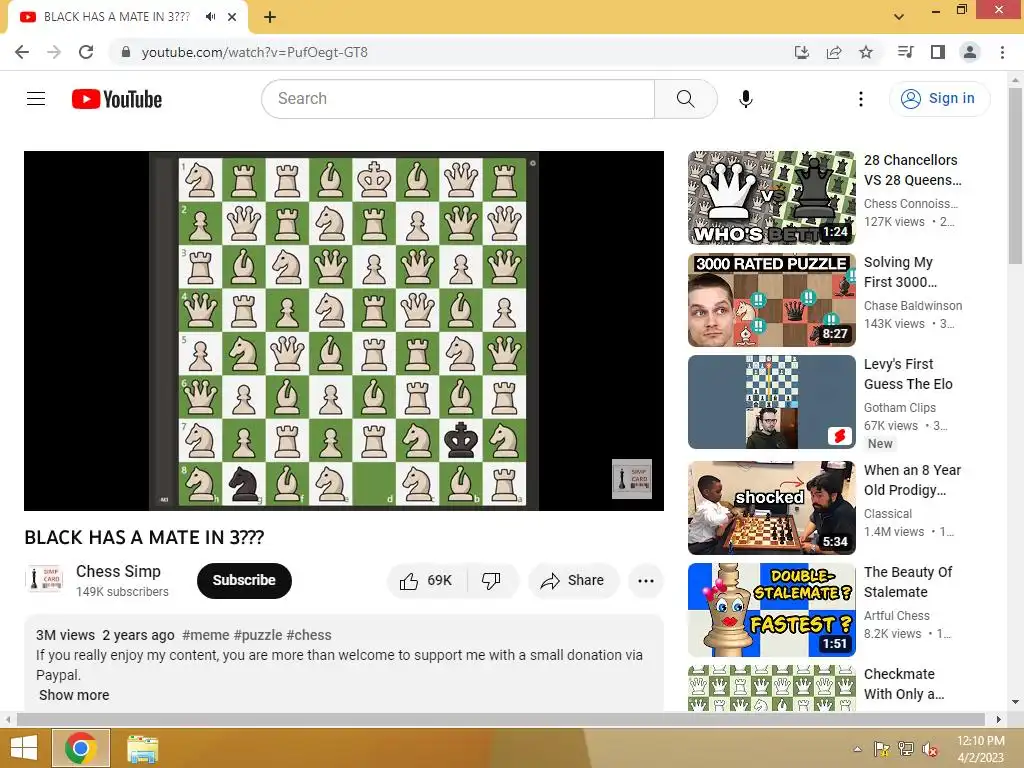Click the #chess hashtag
The height and width of the screenshot is (768, 1024).
point(309,635)
